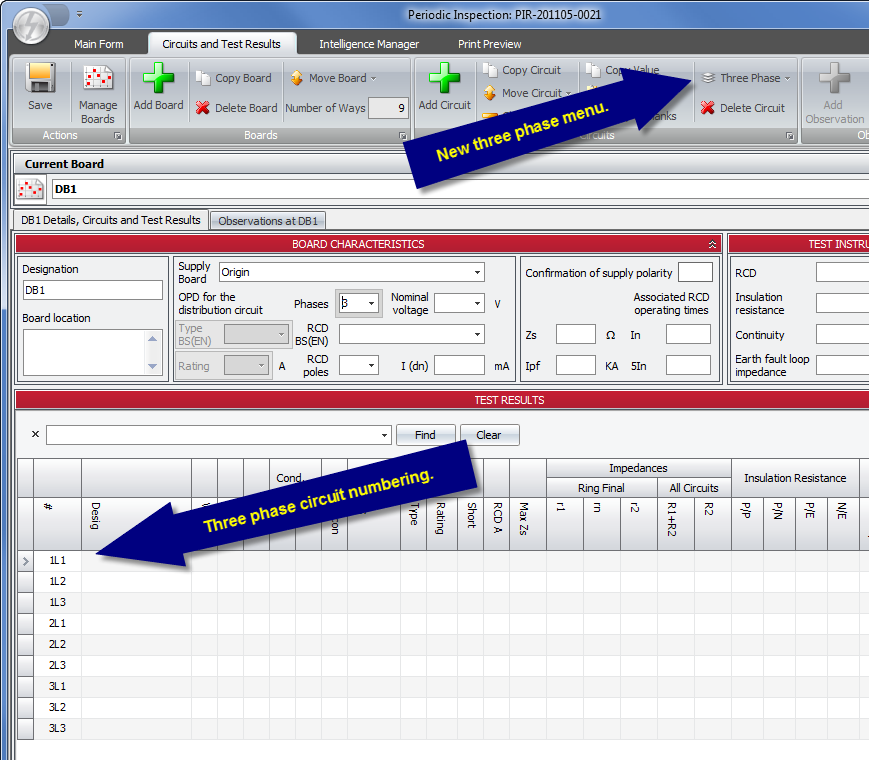Screen dimensions: 869x760
Task: Click the Delete Circuit icon
Action: pos(708,108)
